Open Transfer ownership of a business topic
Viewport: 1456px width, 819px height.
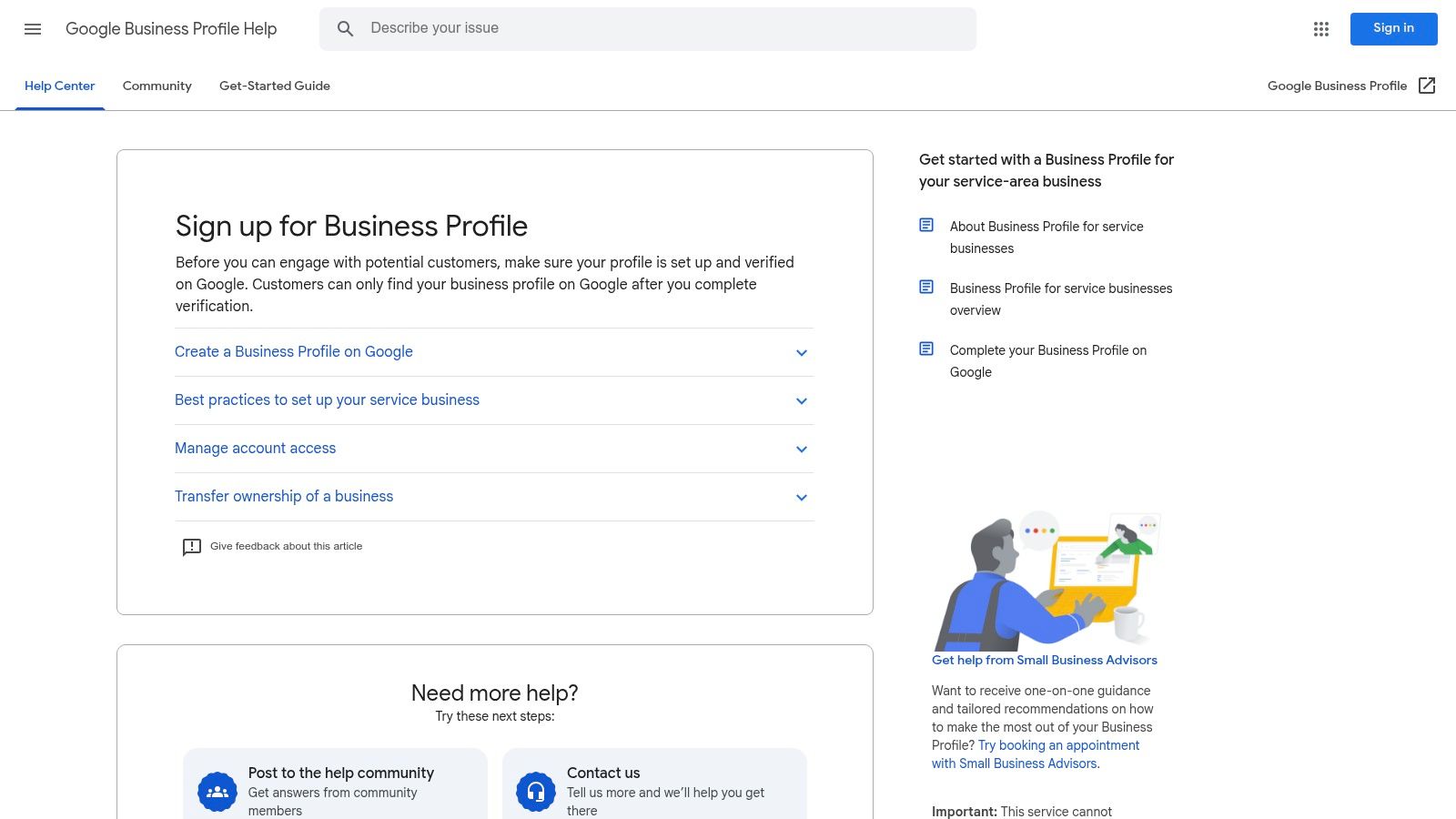(284, 496)
